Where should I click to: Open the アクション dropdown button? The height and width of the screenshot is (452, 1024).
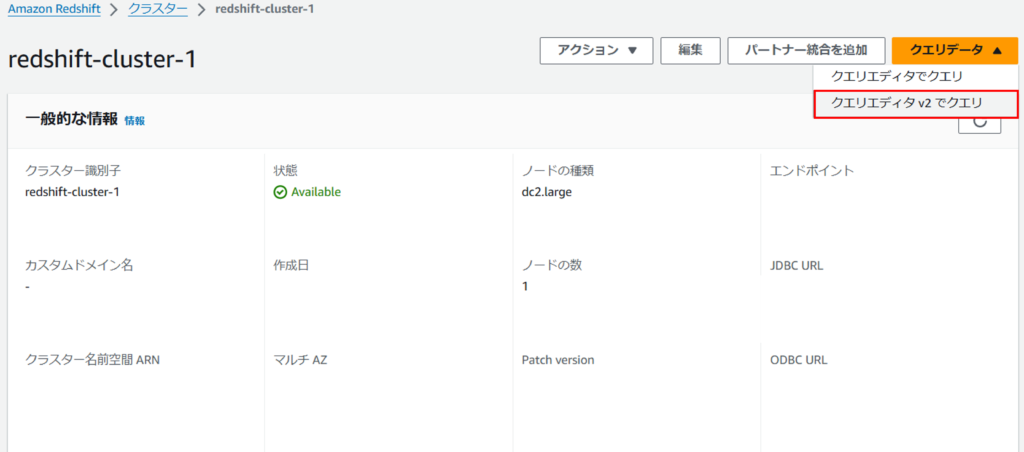(x=596, y=50)
